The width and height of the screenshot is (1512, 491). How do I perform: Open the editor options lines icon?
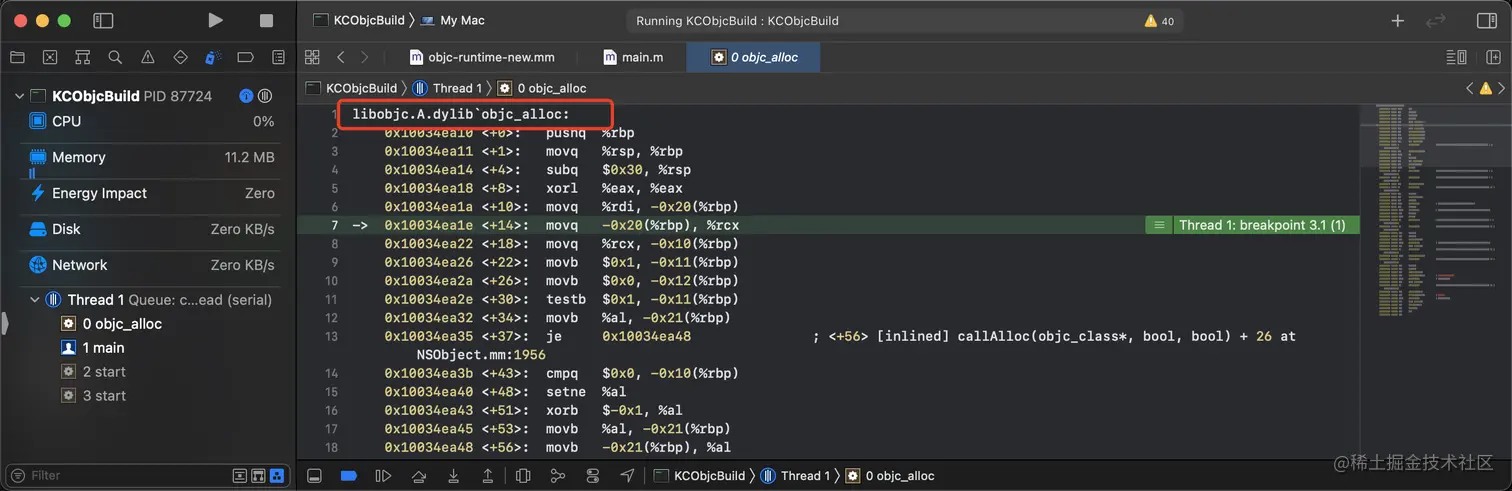[x=1456, y=57]
